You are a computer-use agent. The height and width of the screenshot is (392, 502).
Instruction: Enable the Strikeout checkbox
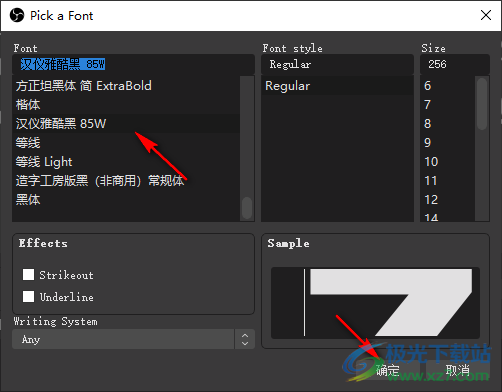28,275
